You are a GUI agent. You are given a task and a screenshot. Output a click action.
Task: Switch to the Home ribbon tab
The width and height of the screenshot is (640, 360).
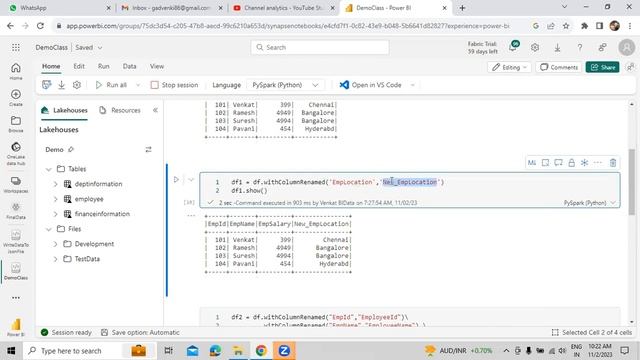(x=51, y=66)
